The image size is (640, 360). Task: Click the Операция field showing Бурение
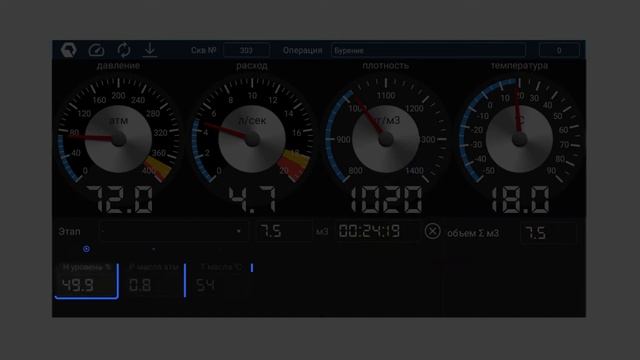(428, 50)
